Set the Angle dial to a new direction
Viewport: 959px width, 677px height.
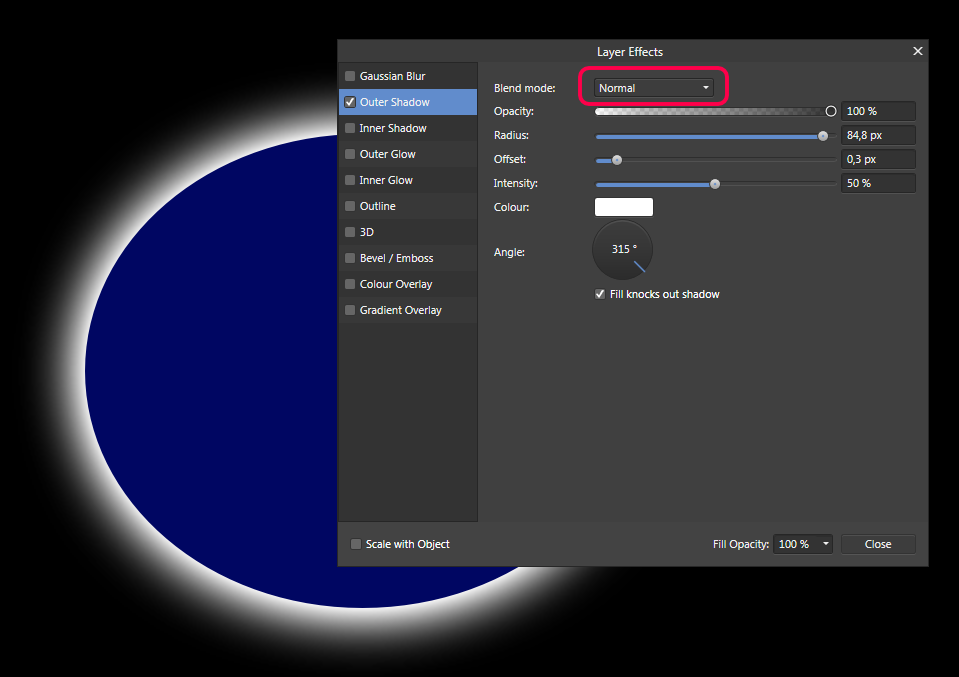click(622, 249)
